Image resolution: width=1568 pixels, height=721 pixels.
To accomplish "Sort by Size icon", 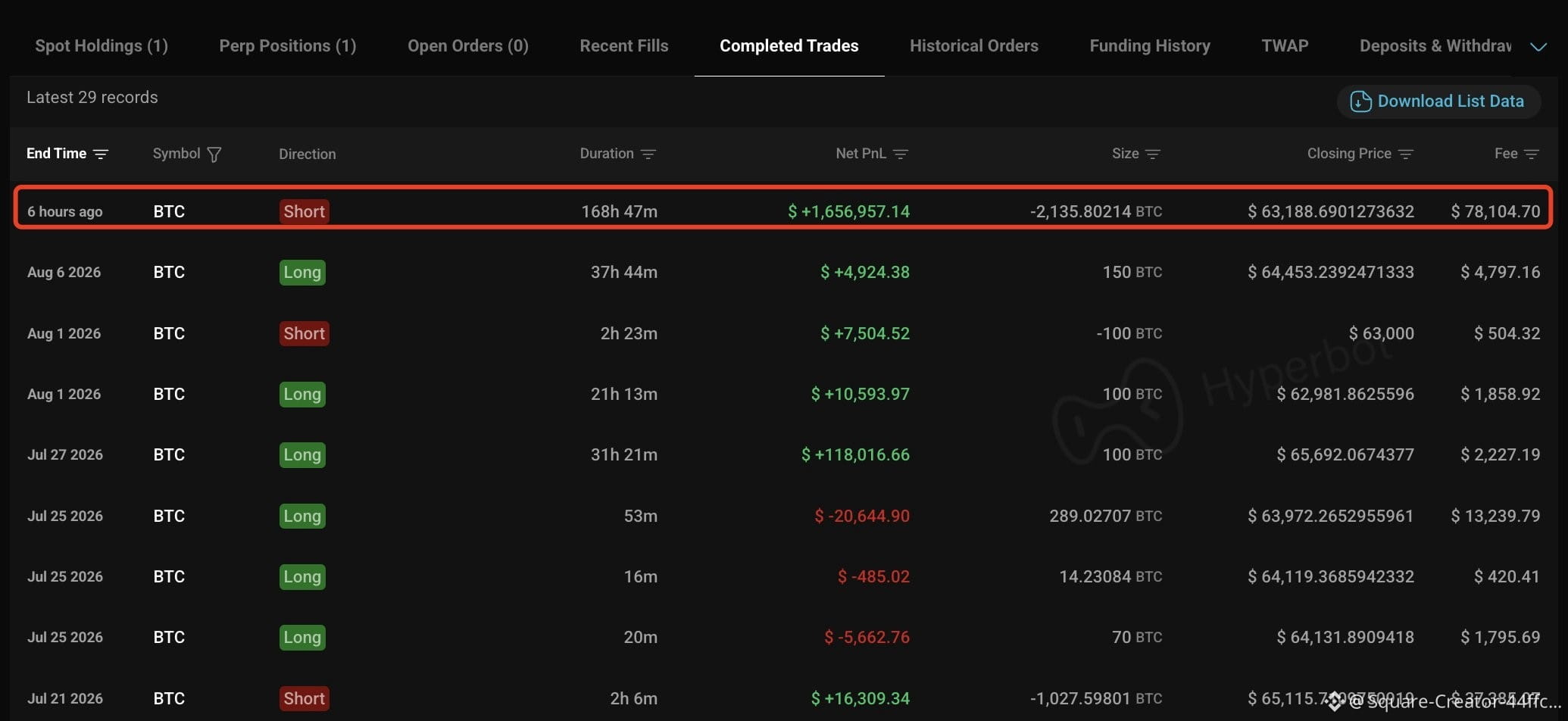I will pos(1153,154).
